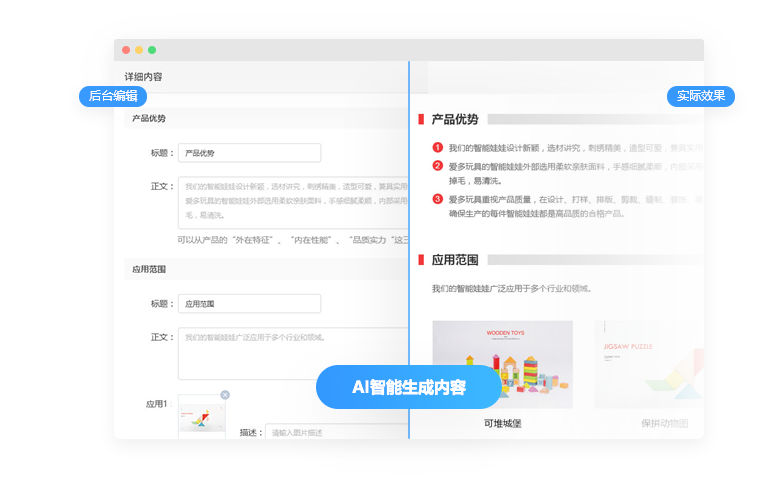The height and width of the screenshot is (480, 772).
Task: Select the 实际效果 label badge
Action: [701, 96]
